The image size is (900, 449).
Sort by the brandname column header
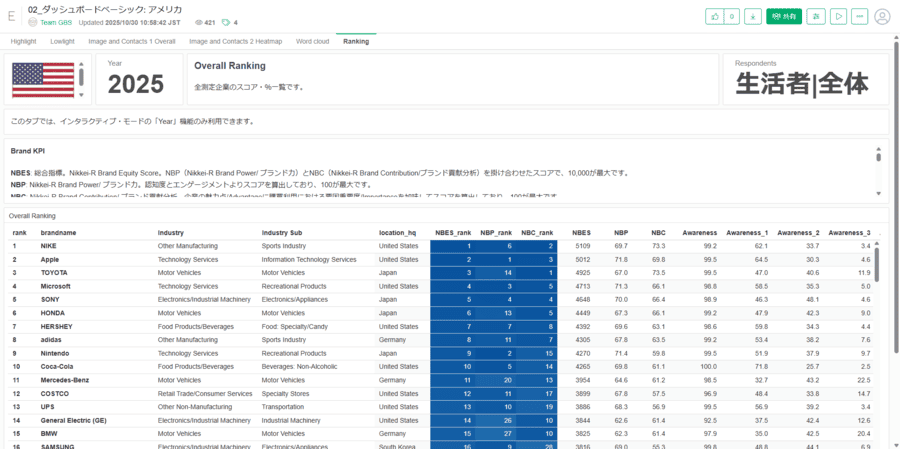[x=59, y=233]
